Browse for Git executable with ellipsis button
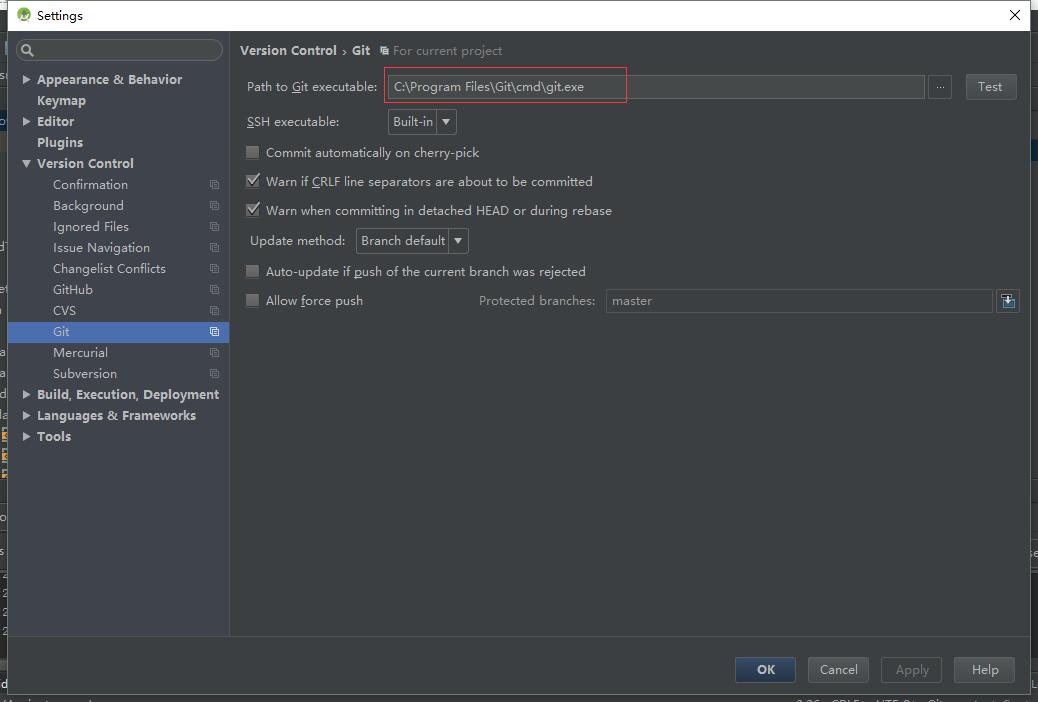The image size is (1038, 702). 940,87
